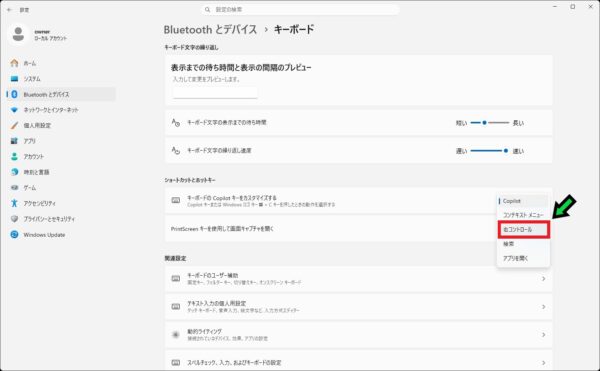Open テキスト入力の個人用設定 row

pos(359,307)
